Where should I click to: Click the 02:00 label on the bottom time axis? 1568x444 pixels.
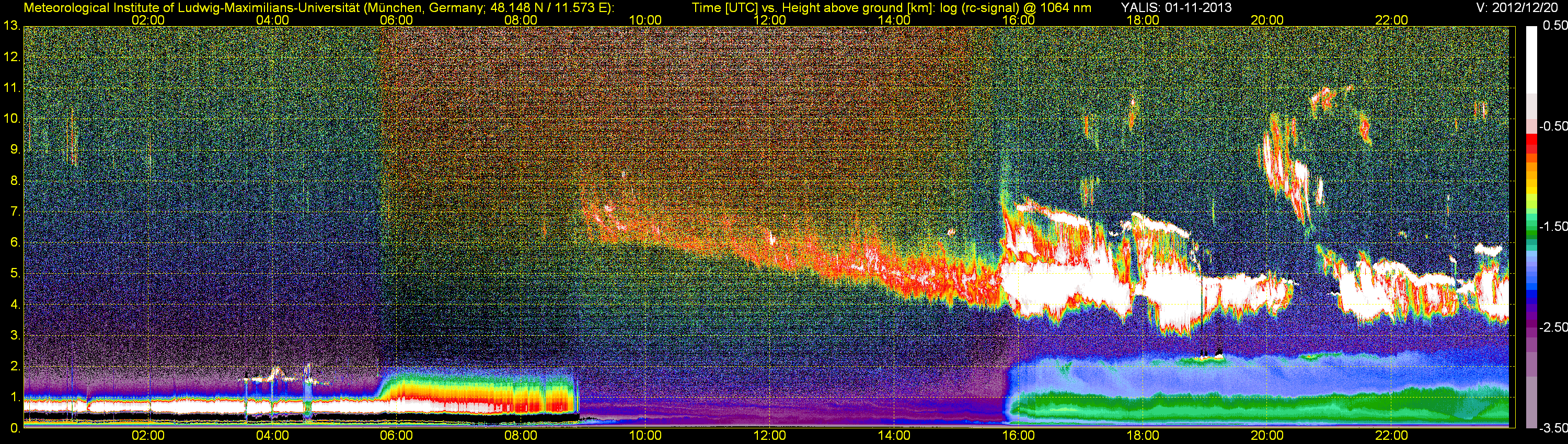[x=148, y=436]
